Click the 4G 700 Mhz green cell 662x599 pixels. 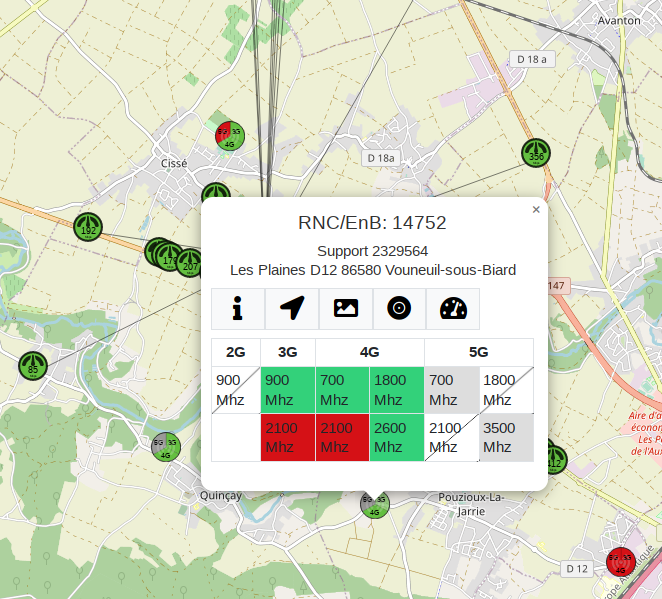(x=342, y=390)
